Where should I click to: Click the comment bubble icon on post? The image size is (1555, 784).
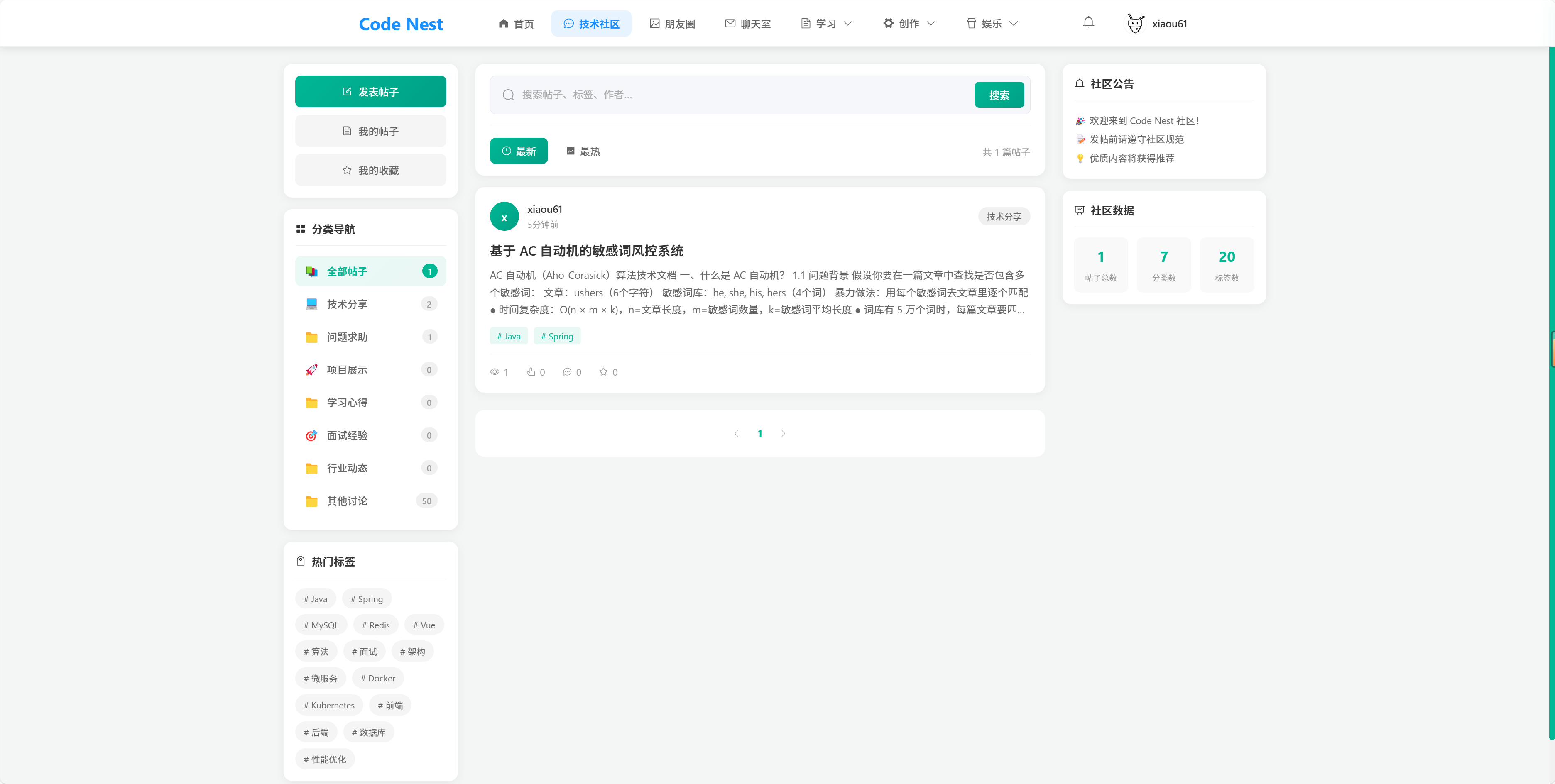click(x=567, y=372)
